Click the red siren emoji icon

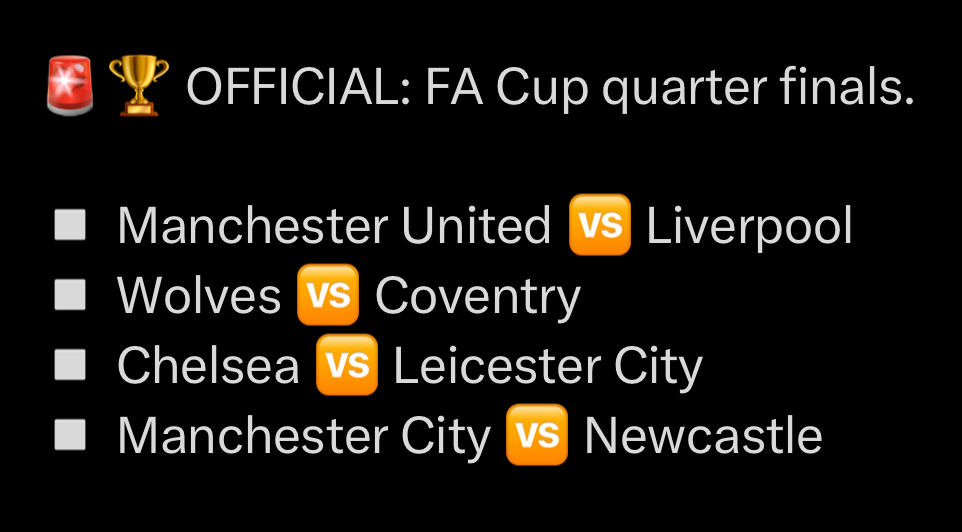click(x=70, y=87)
